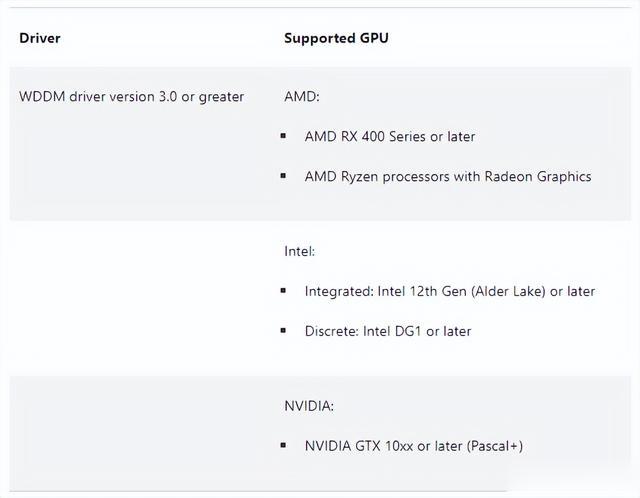Click the word greater in driver cell
Viewport: 640px width, 498px height.
click(221, 97)
